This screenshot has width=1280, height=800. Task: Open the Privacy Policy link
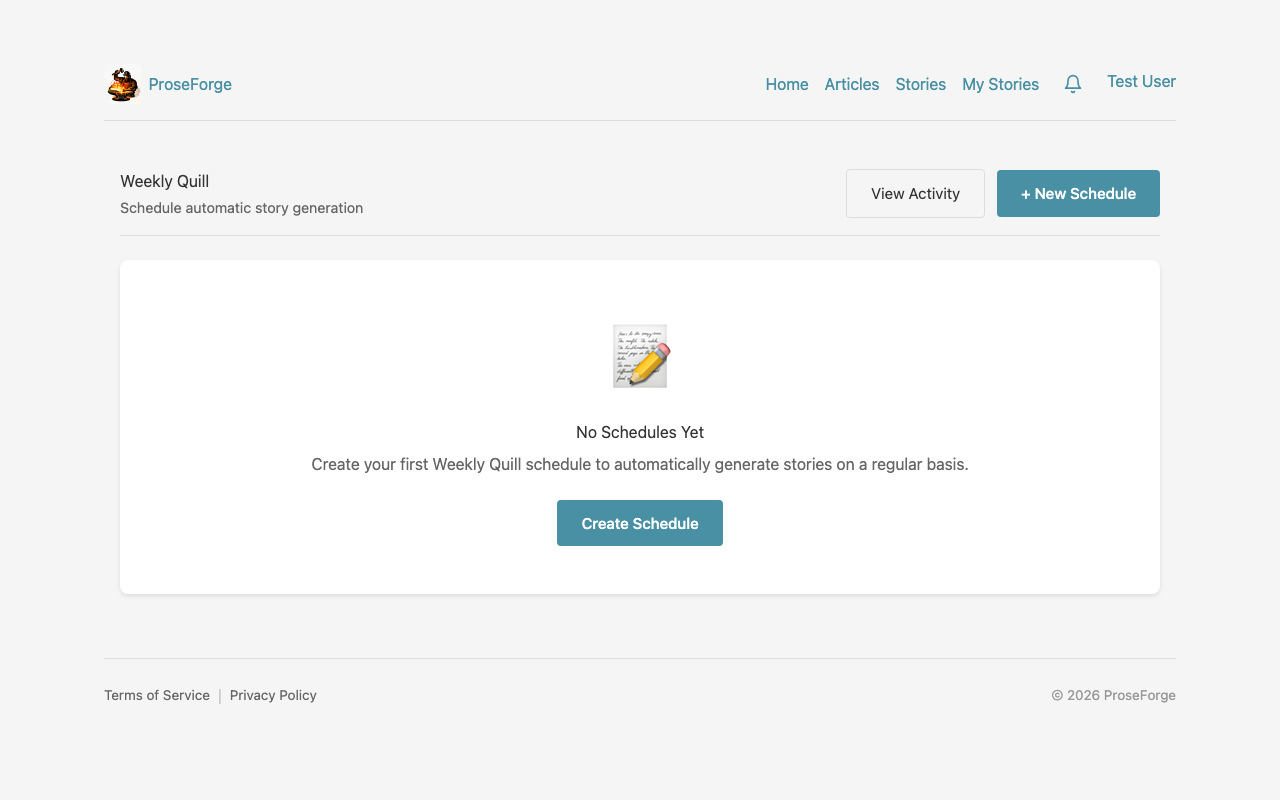[x=273, y=696]
